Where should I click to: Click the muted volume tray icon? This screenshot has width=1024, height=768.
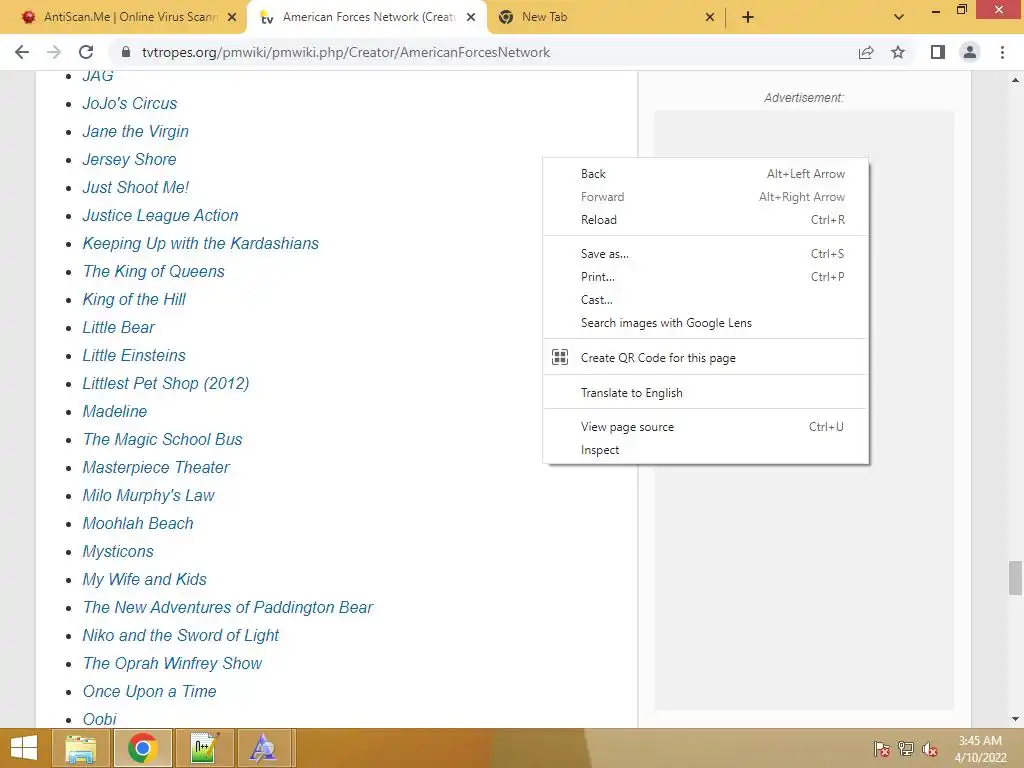(x=929, y=748)
